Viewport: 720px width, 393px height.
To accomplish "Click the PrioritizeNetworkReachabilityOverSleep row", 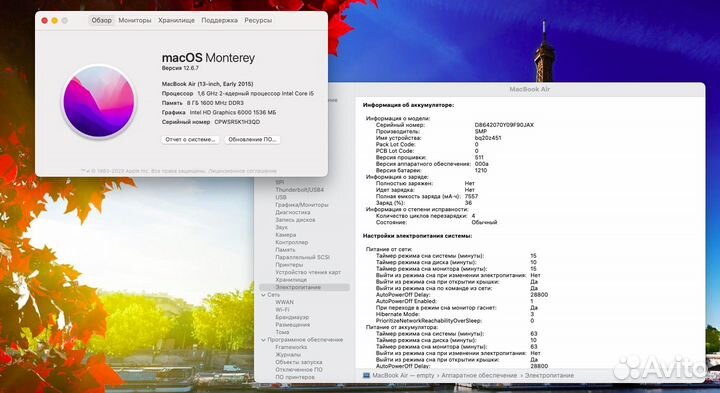I will click(x=455, y=320).
